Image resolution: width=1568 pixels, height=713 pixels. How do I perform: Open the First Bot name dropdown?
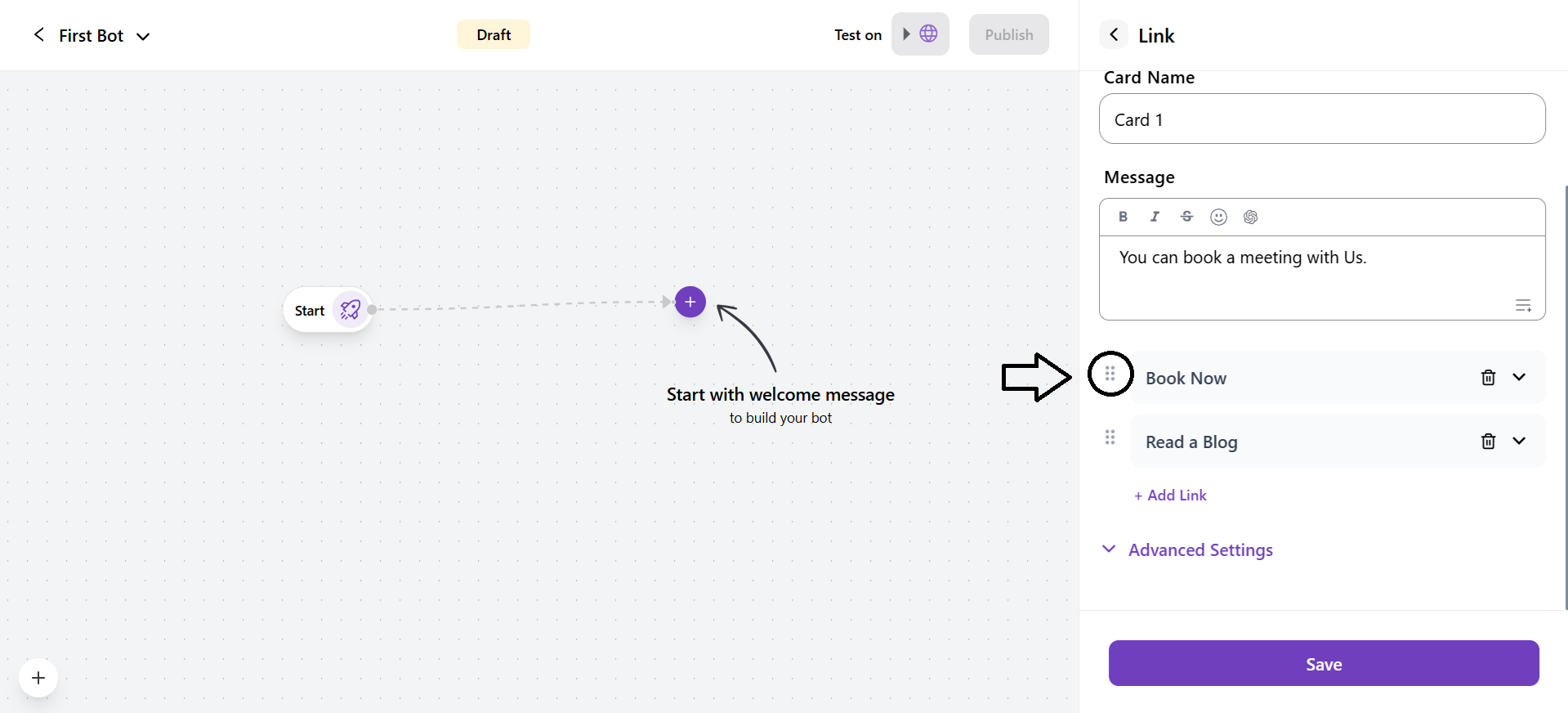click(x=143, y=36)
